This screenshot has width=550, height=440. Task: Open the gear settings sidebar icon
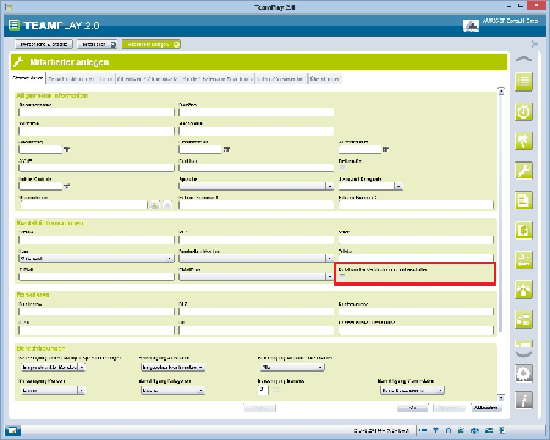524,373
